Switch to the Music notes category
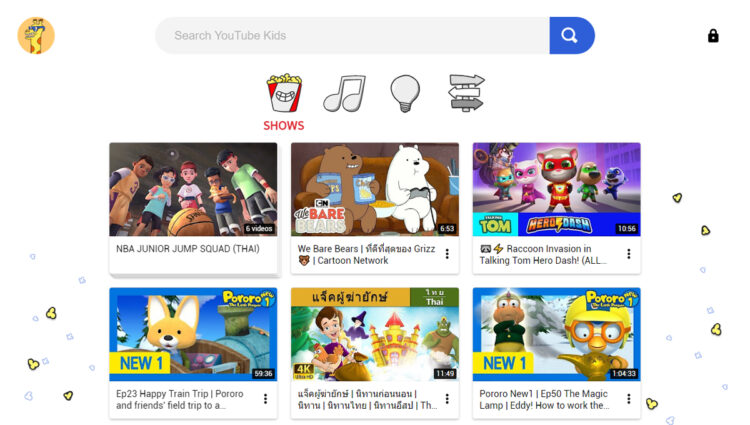The height and width of the screenshot is (425, 750). tap(344, 93)
